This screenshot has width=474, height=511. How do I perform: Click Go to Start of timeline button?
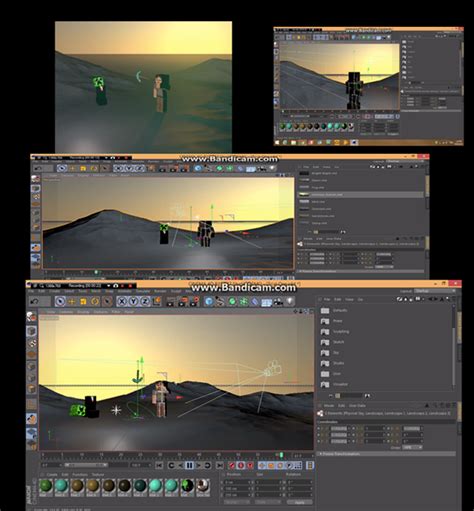click(159, 465)
